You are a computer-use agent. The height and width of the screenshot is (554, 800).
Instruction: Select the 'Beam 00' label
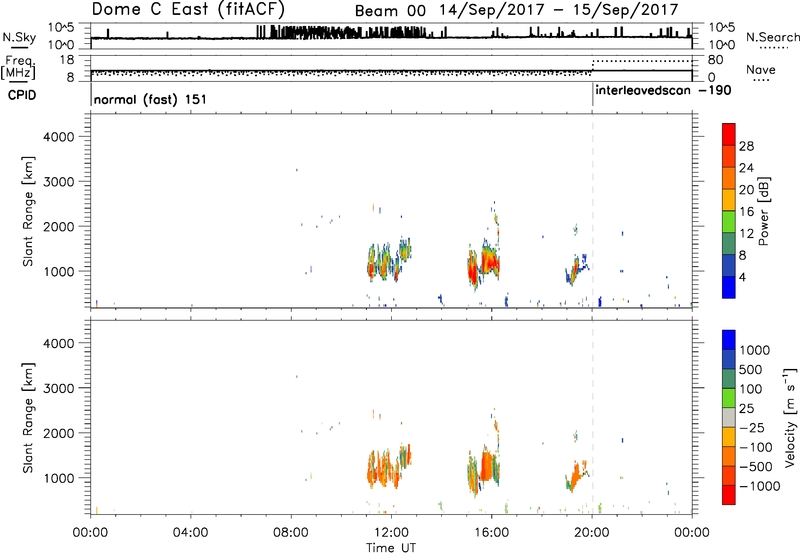(x=390, y=10)
